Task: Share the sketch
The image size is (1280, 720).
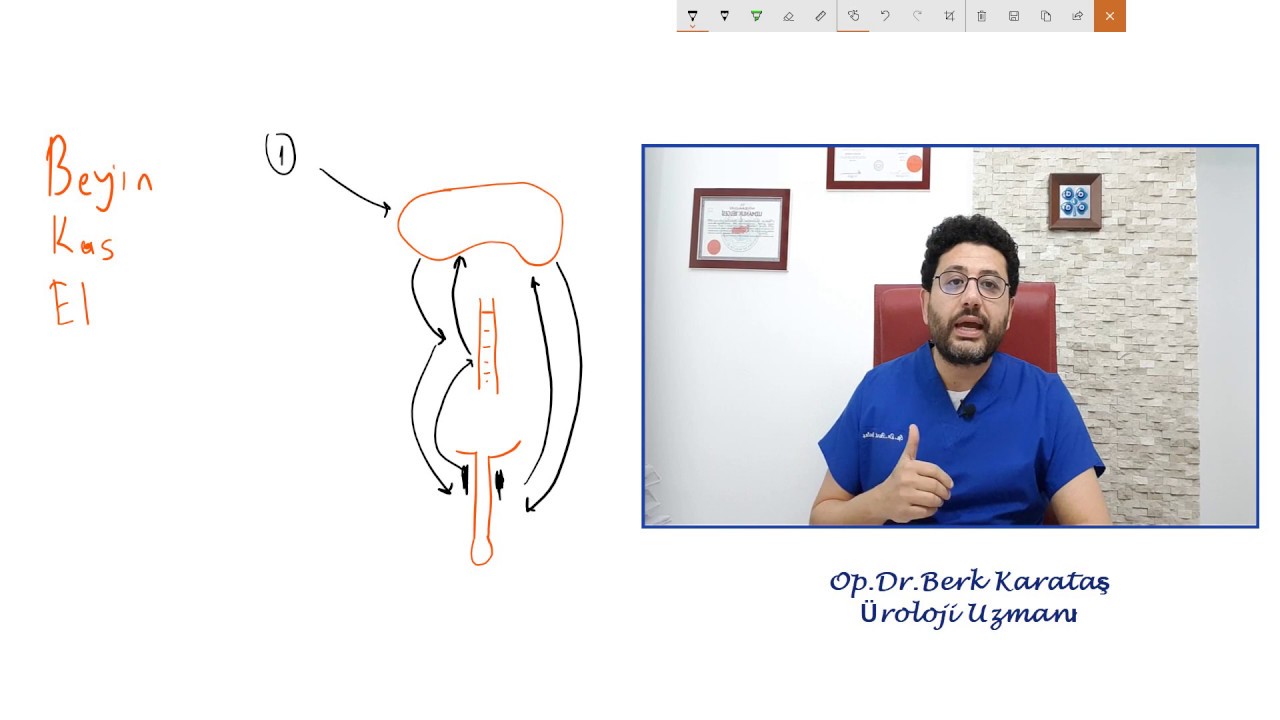Action: (x=1077, y=16)
